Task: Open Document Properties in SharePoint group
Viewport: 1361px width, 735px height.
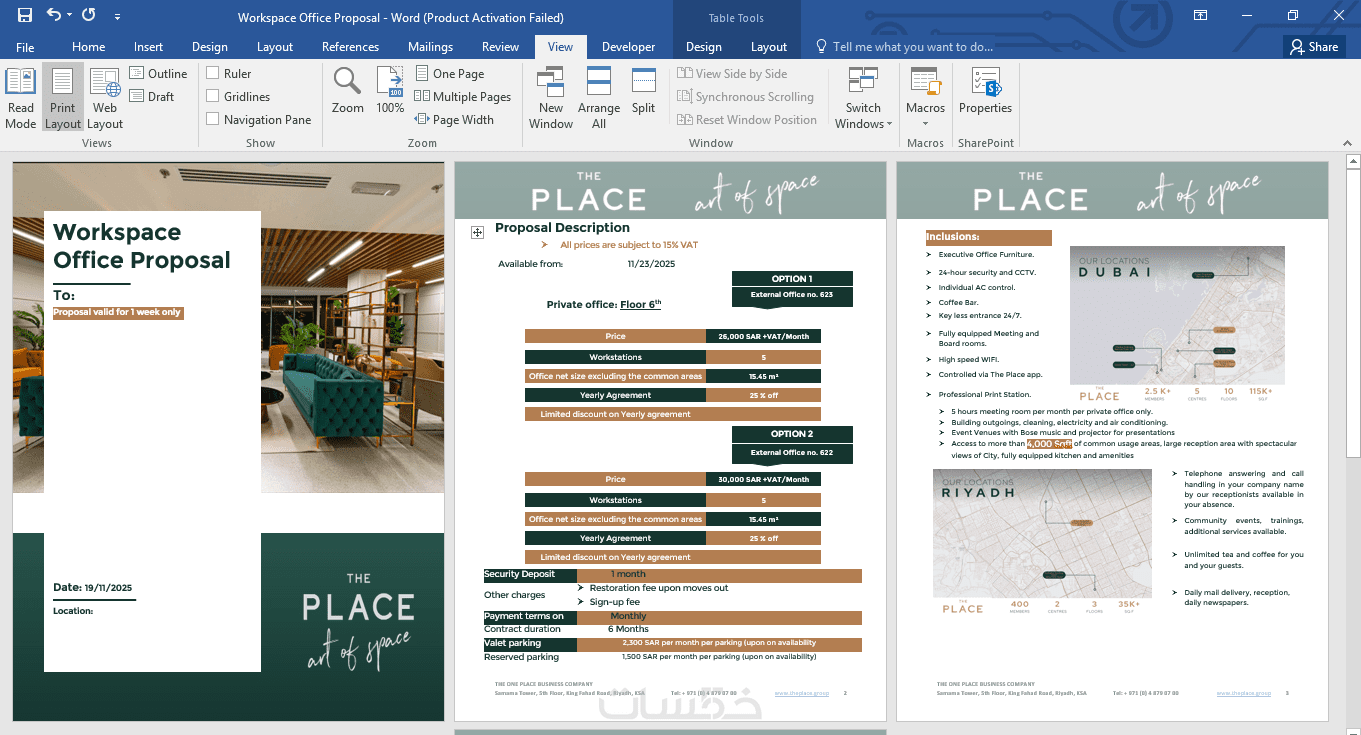Action: (x=985, y=91)
